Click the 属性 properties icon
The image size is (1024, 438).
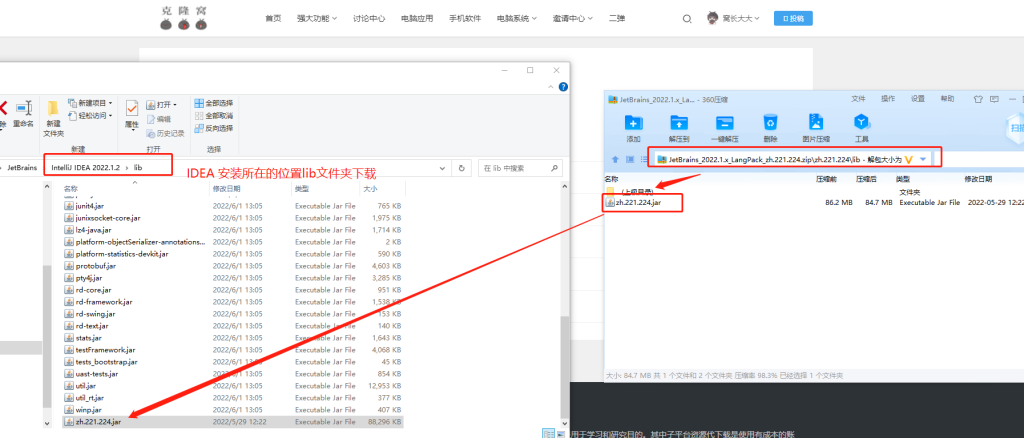pyautogui.click(x=132, y=114)
